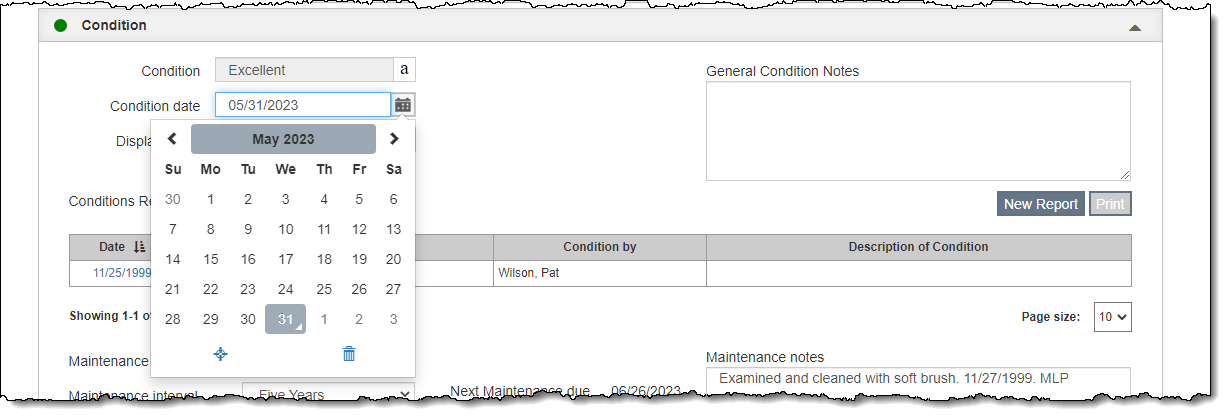Click the trash icon to clear date
The height and width of the screenshot is (416, 1227).
point(348,353)
